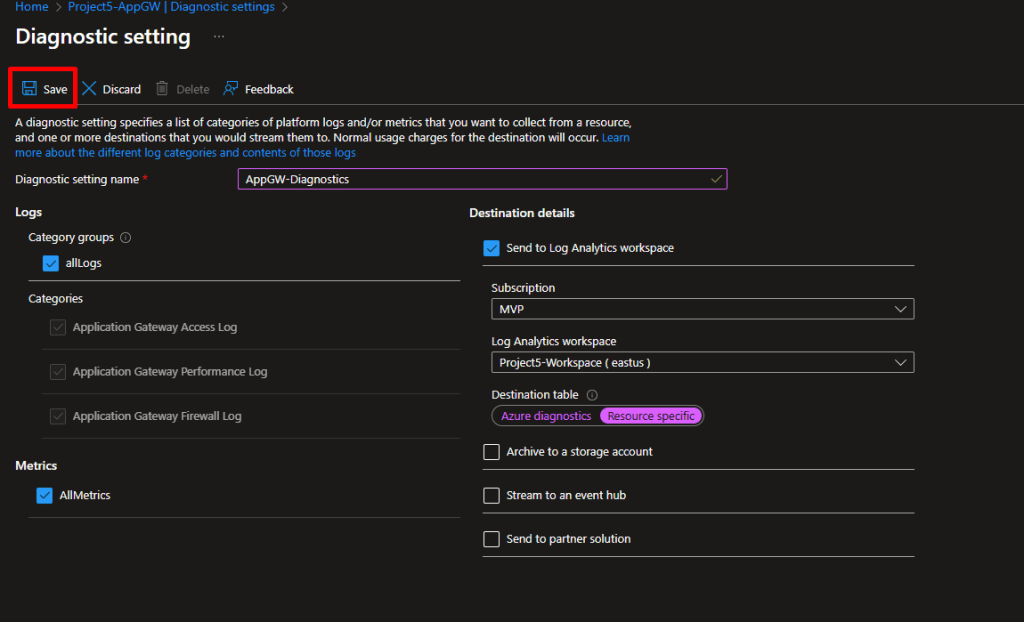The image size is (1024, 622).
Task: Click the Save floppy disk icon
Action: 29,89
